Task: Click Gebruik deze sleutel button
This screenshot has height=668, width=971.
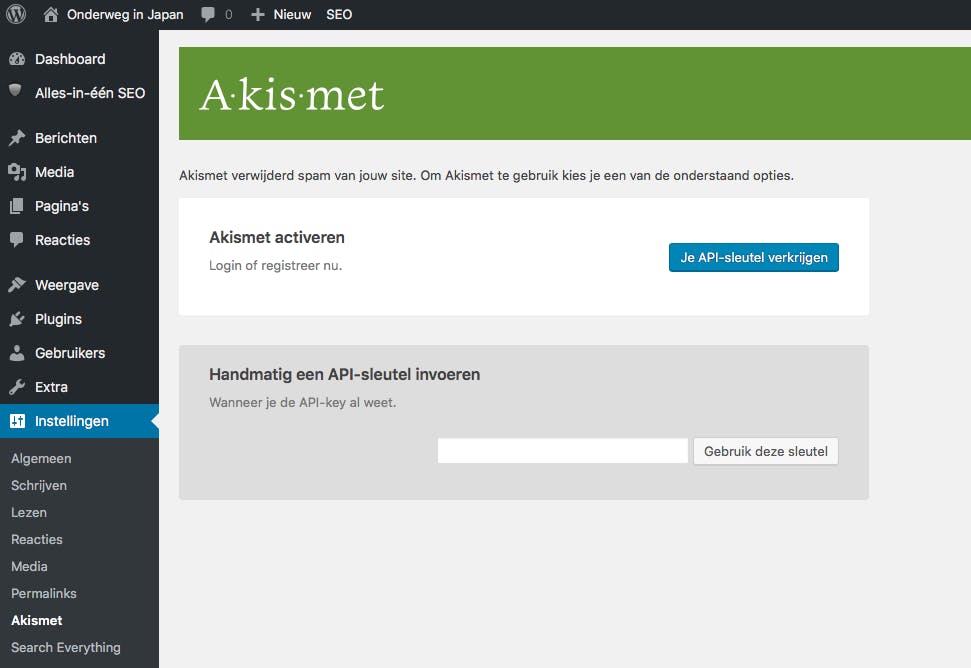Action: pos(765,451)
